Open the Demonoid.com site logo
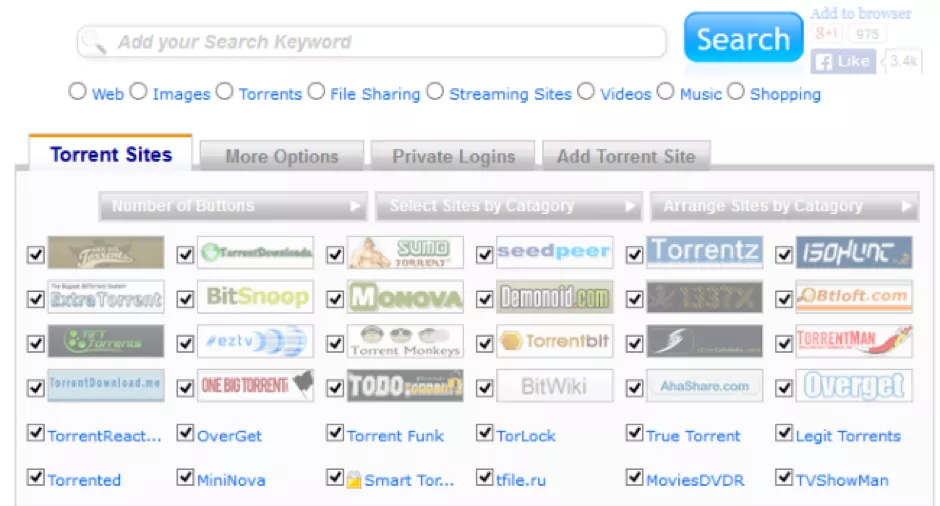Image resolution: width=940 pixels, height=506 pixels. [x=555, y=297]
